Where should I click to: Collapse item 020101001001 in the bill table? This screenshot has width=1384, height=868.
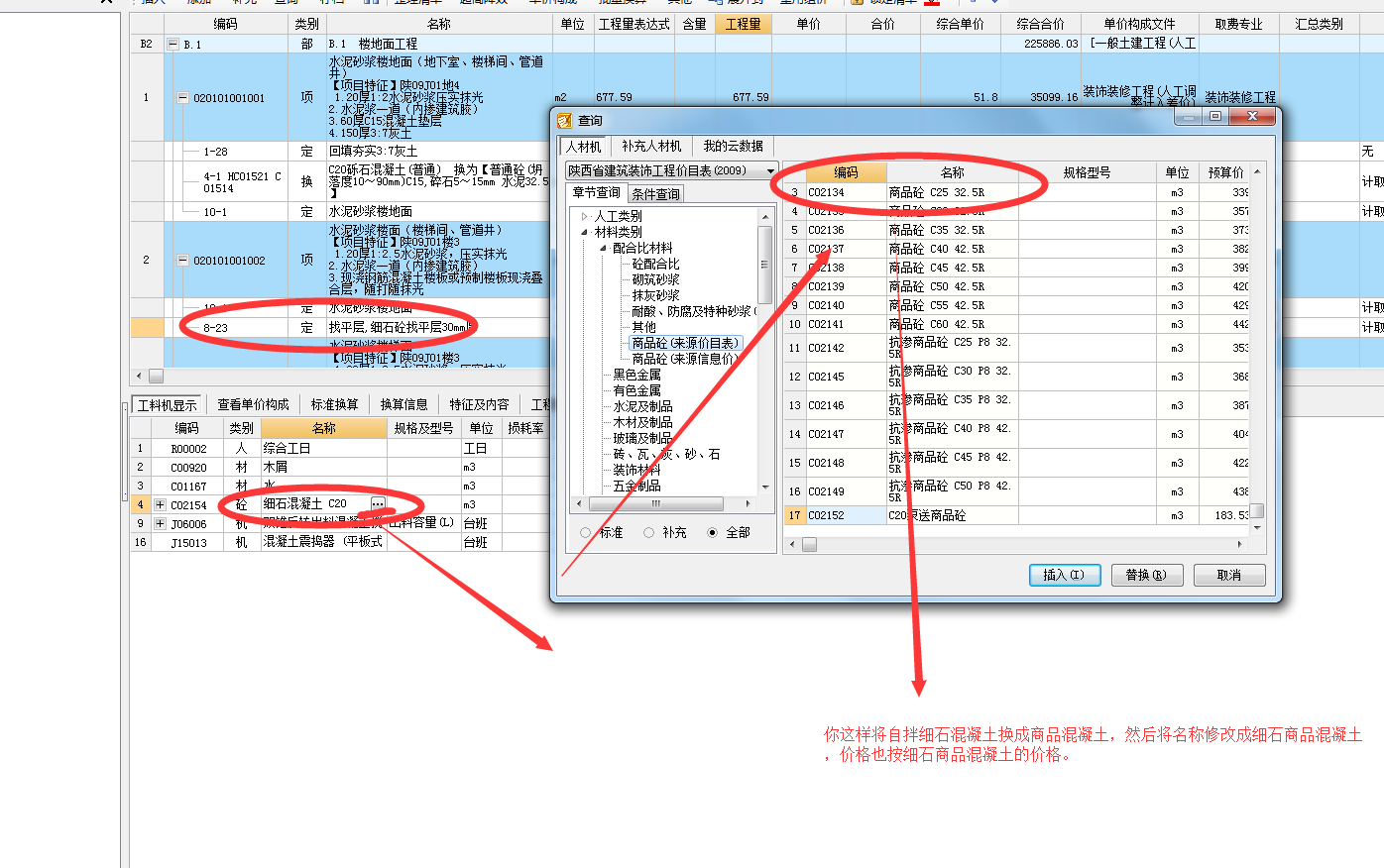click(x=182, y=98)
